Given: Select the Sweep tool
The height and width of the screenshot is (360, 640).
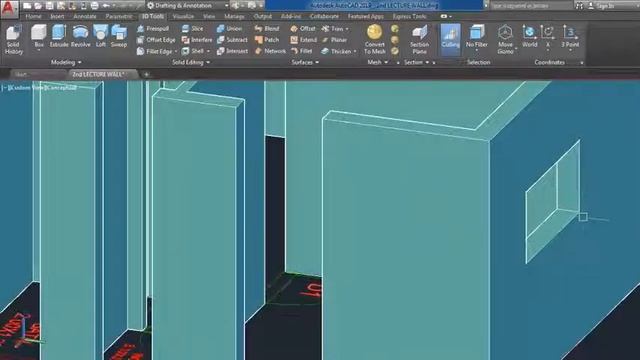Looking at the screenshot, I should click(x=119, y=37).
